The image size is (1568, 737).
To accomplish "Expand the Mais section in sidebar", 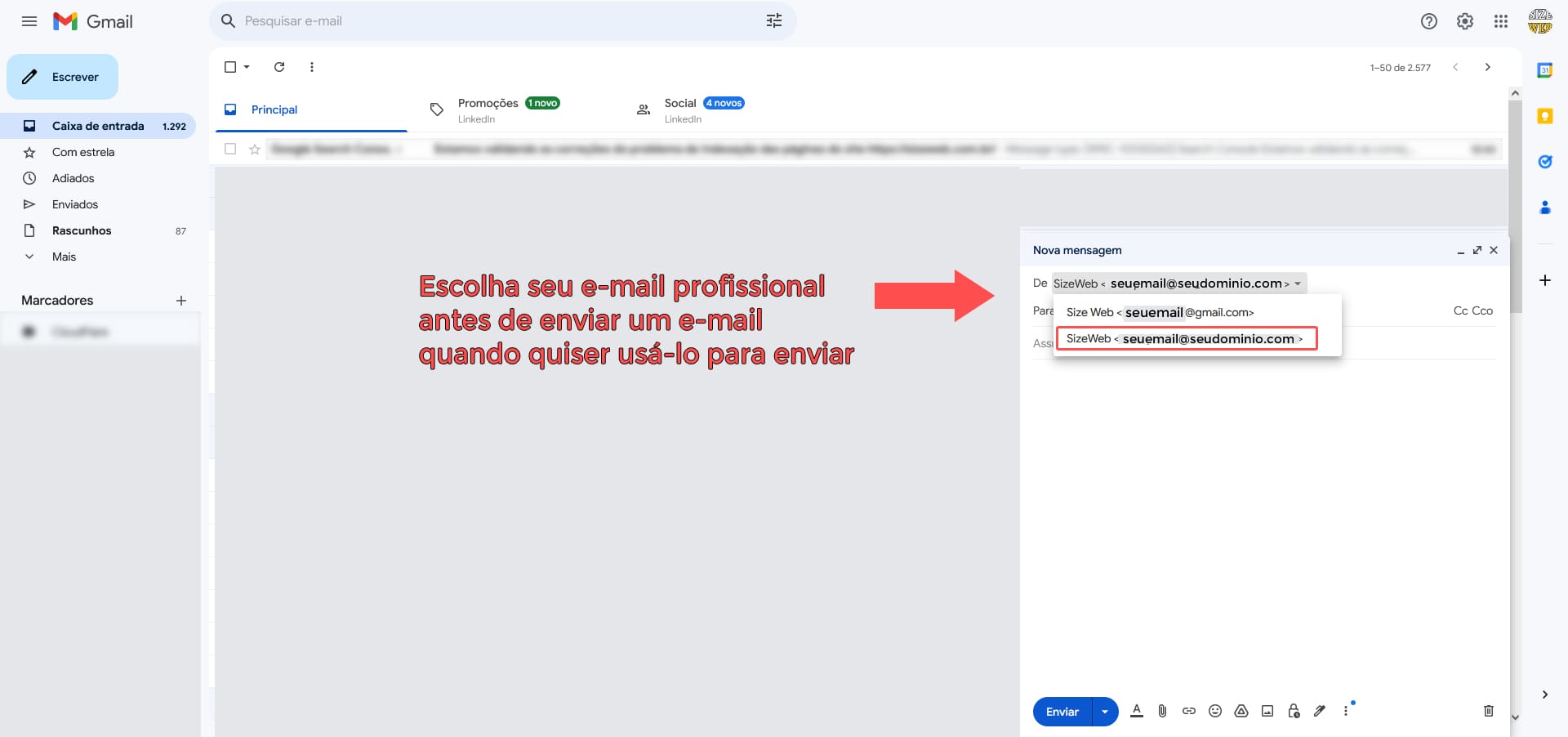I will click(x=64, y=257).
